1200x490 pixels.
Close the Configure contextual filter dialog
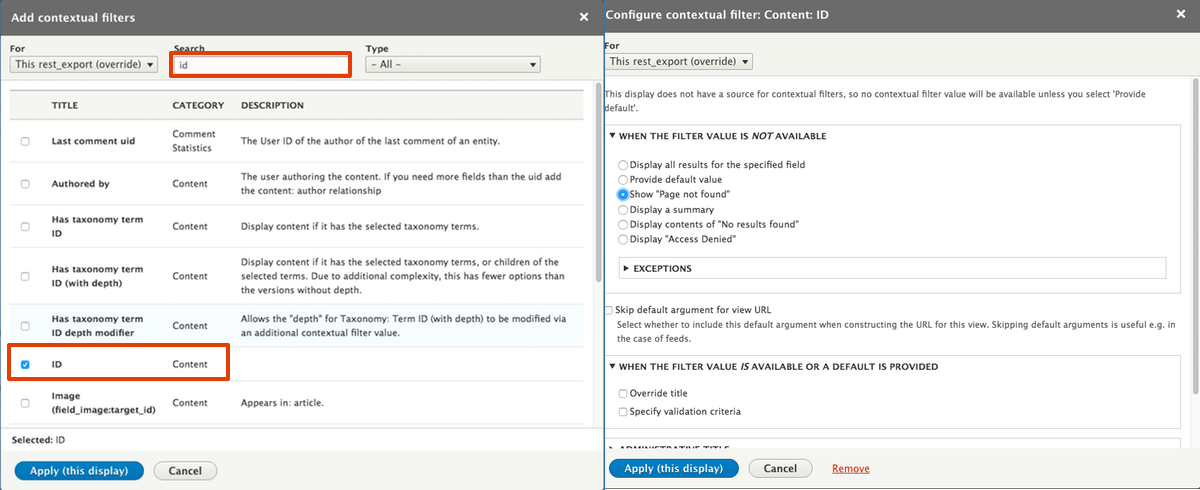pyautogui.click(x=1180, y=14)
